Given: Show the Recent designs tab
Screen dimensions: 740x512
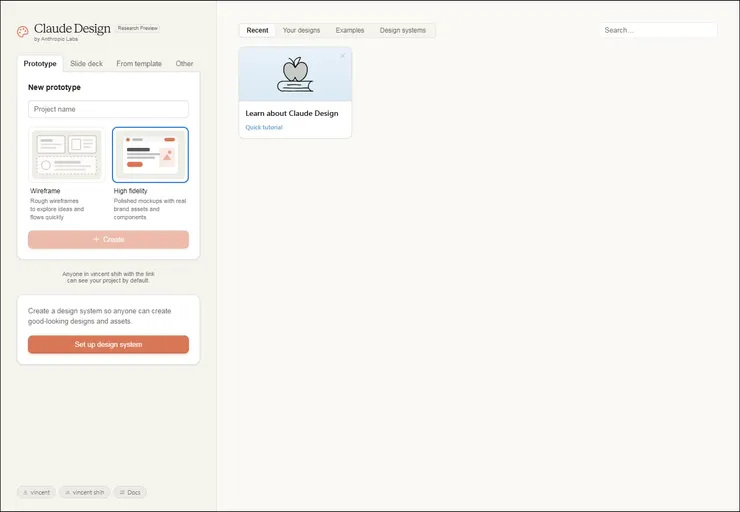Looking at the screenshot, I should (x=257, y=30).
